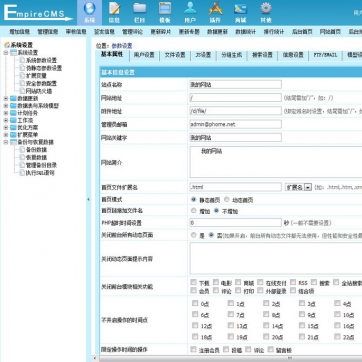Select the 增加 radio for 首页链接加文件名
Image resolution: width=362 pixels, height=362 pixels.
click(194, 211)
